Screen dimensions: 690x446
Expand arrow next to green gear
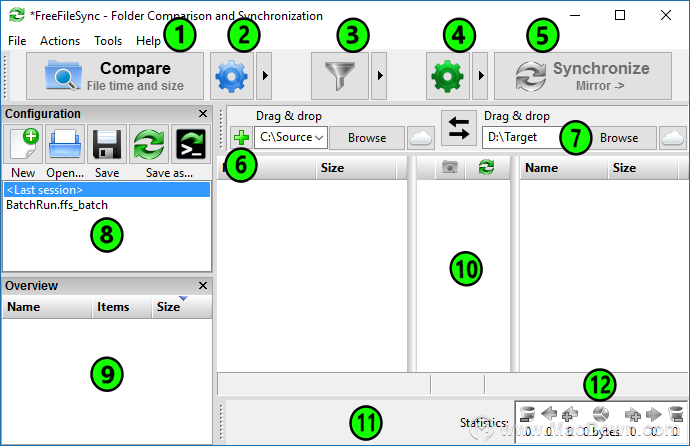(x=480, y=76)
